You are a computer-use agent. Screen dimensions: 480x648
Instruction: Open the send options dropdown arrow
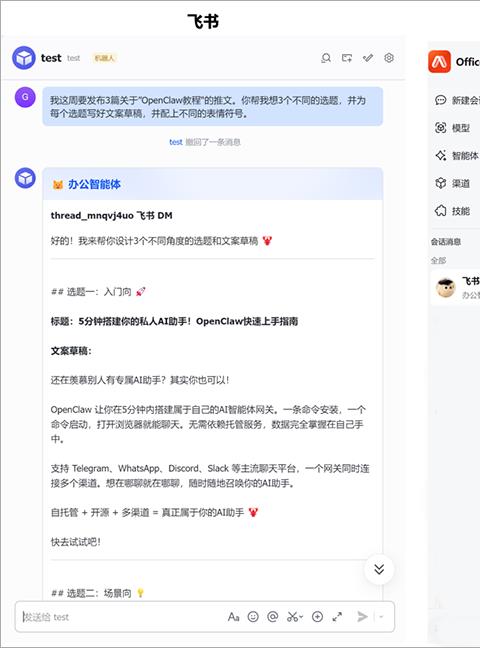pos(381,617)
